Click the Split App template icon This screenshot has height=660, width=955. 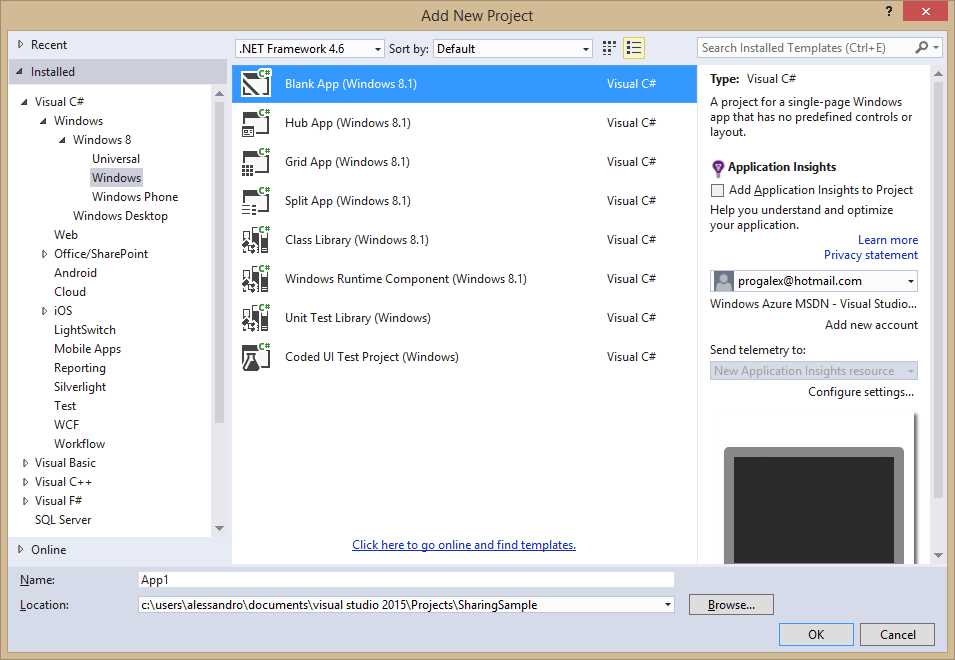tap(256, 200)
